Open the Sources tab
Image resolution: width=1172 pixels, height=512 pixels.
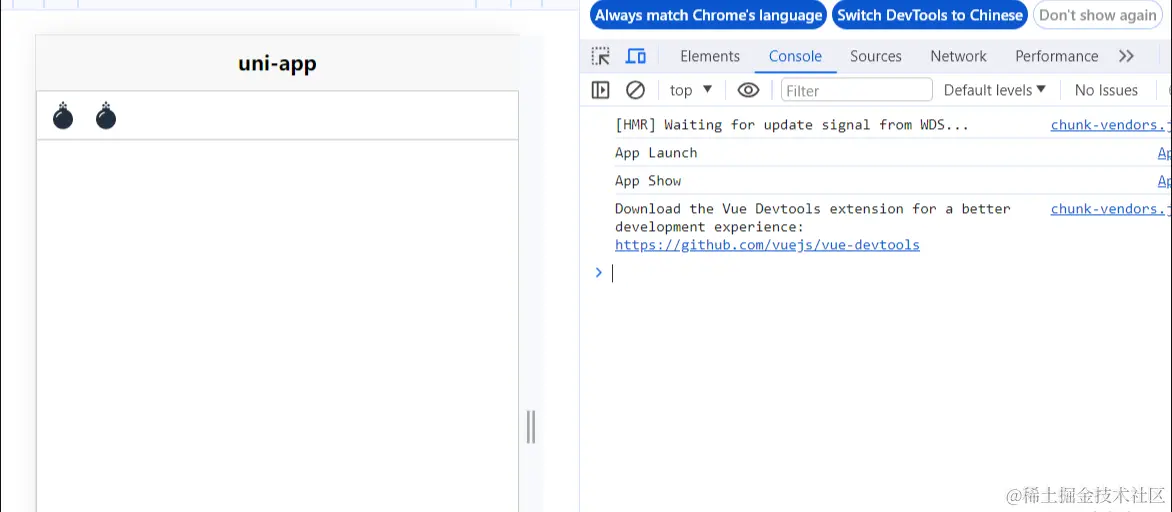pos(875,56)
